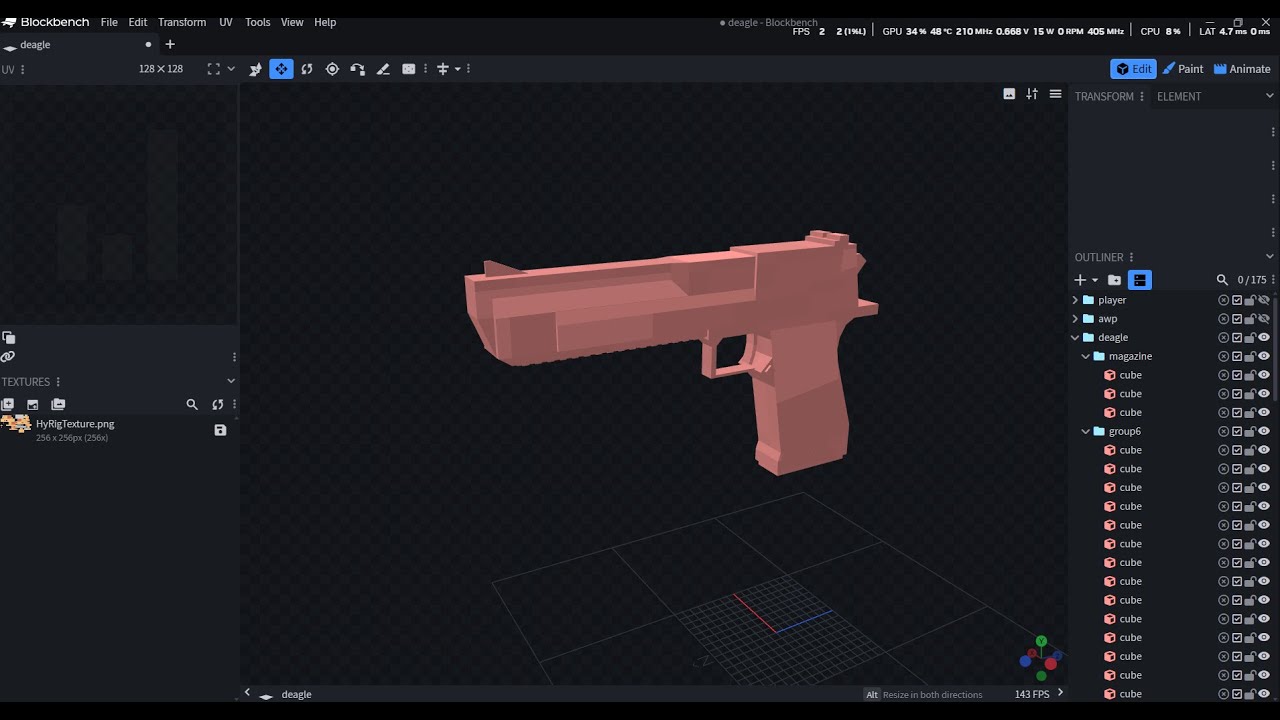The height and width of the screenshot is (720, 1280).
Task: Toggle the outliner list-view option icon
Action: point(1139,280)
